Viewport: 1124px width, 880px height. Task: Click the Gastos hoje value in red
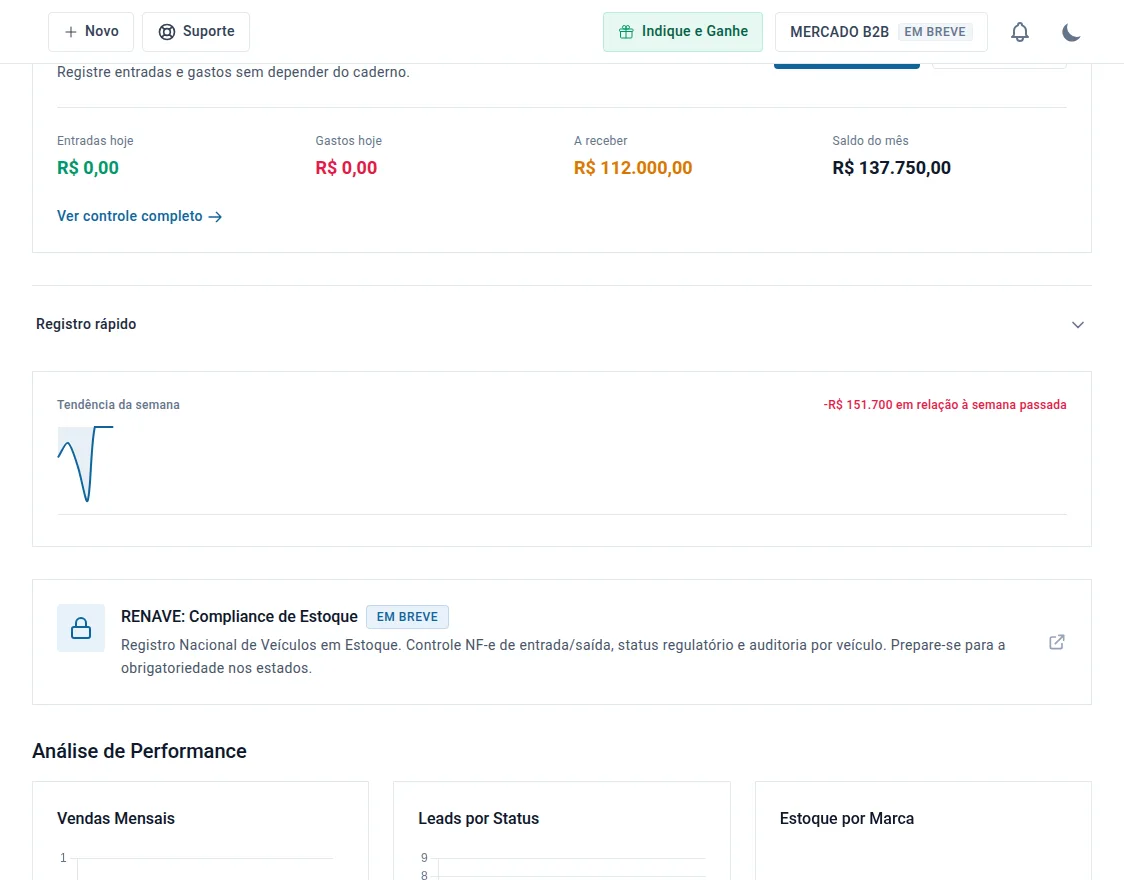(346, 168)
